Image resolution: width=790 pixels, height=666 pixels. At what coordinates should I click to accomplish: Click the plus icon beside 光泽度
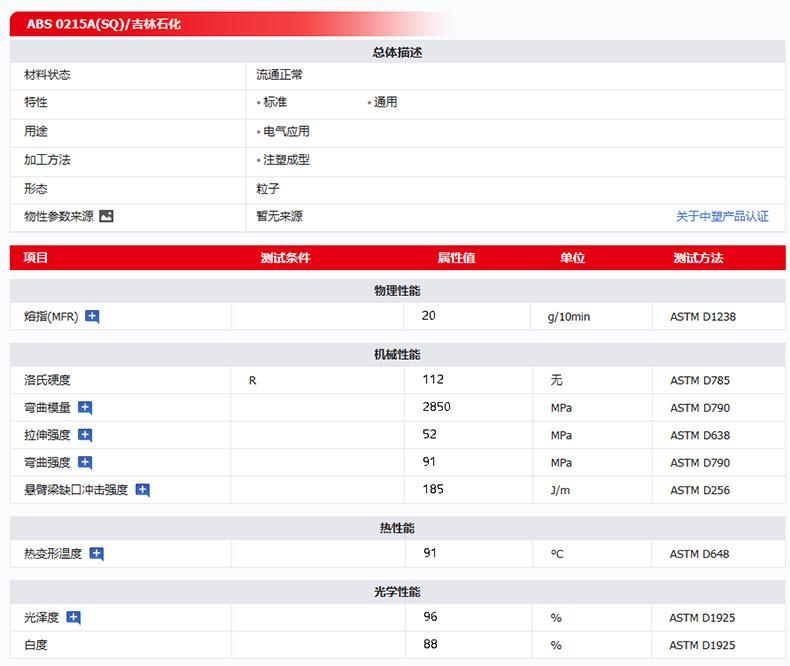pyautogui.click(x=73, y=618)
